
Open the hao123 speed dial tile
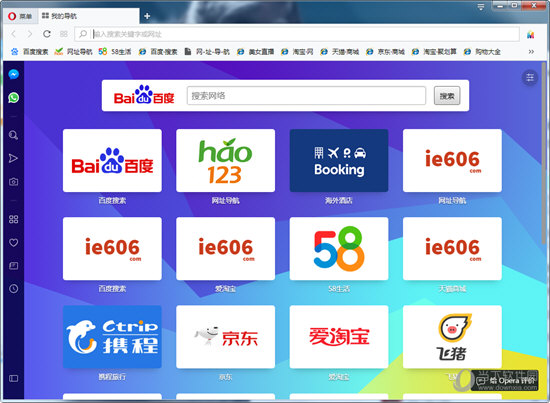(226, 161)
